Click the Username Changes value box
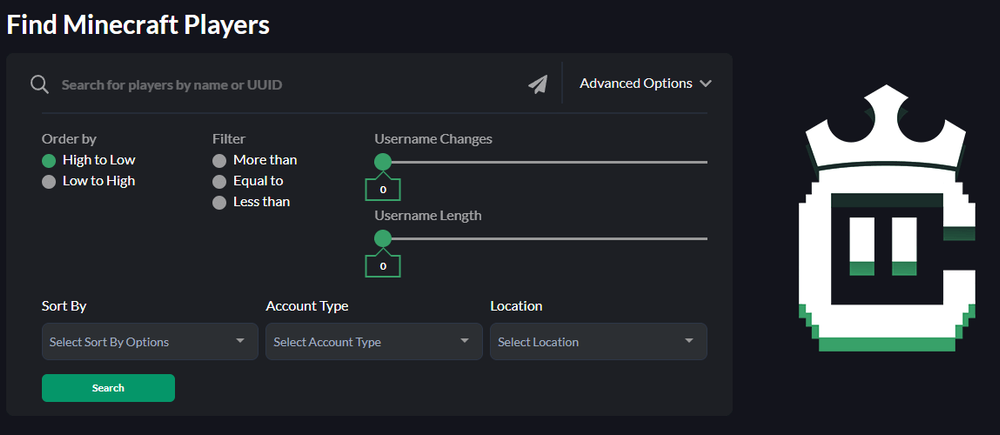Image resolution: width=1000 pixels, height=435 pixels. click(383, 189)
